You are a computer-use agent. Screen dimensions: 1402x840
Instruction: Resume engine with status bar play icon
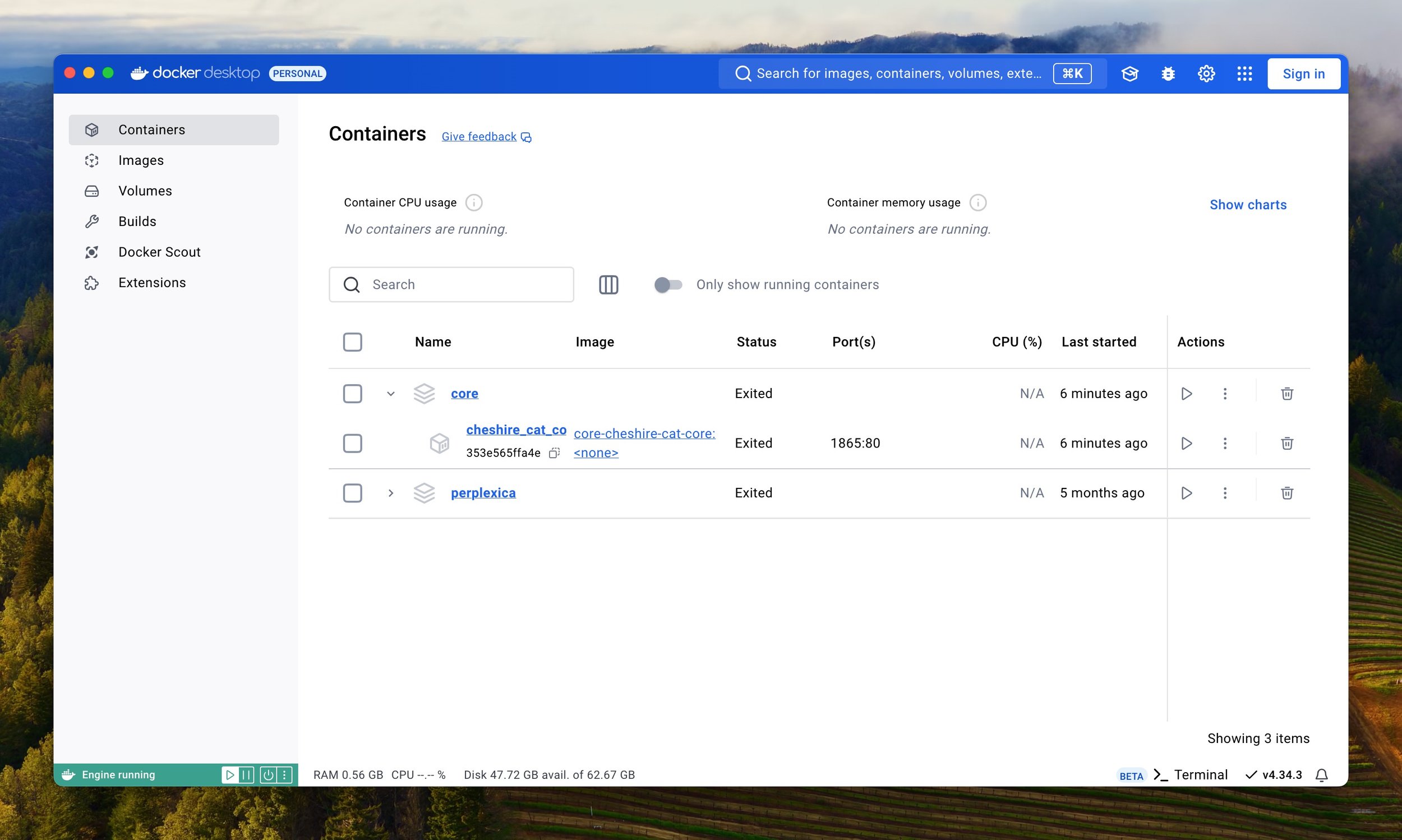(230, 775)
